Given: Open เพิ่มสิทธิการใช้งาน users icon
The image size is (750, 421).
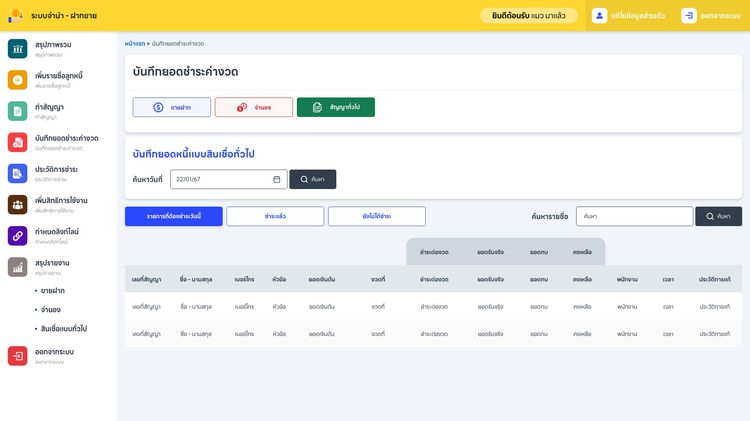Looking at the screenshot, I should coord(17,204).
